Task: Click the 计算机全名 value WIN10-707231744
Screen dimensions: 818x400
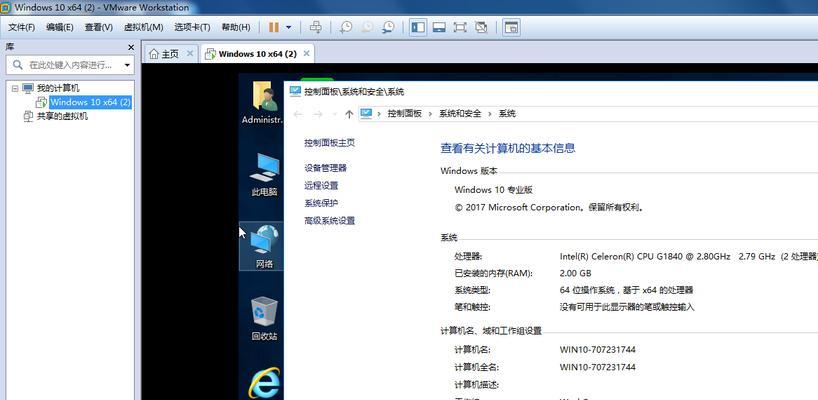Action: (x=597, y=367)
